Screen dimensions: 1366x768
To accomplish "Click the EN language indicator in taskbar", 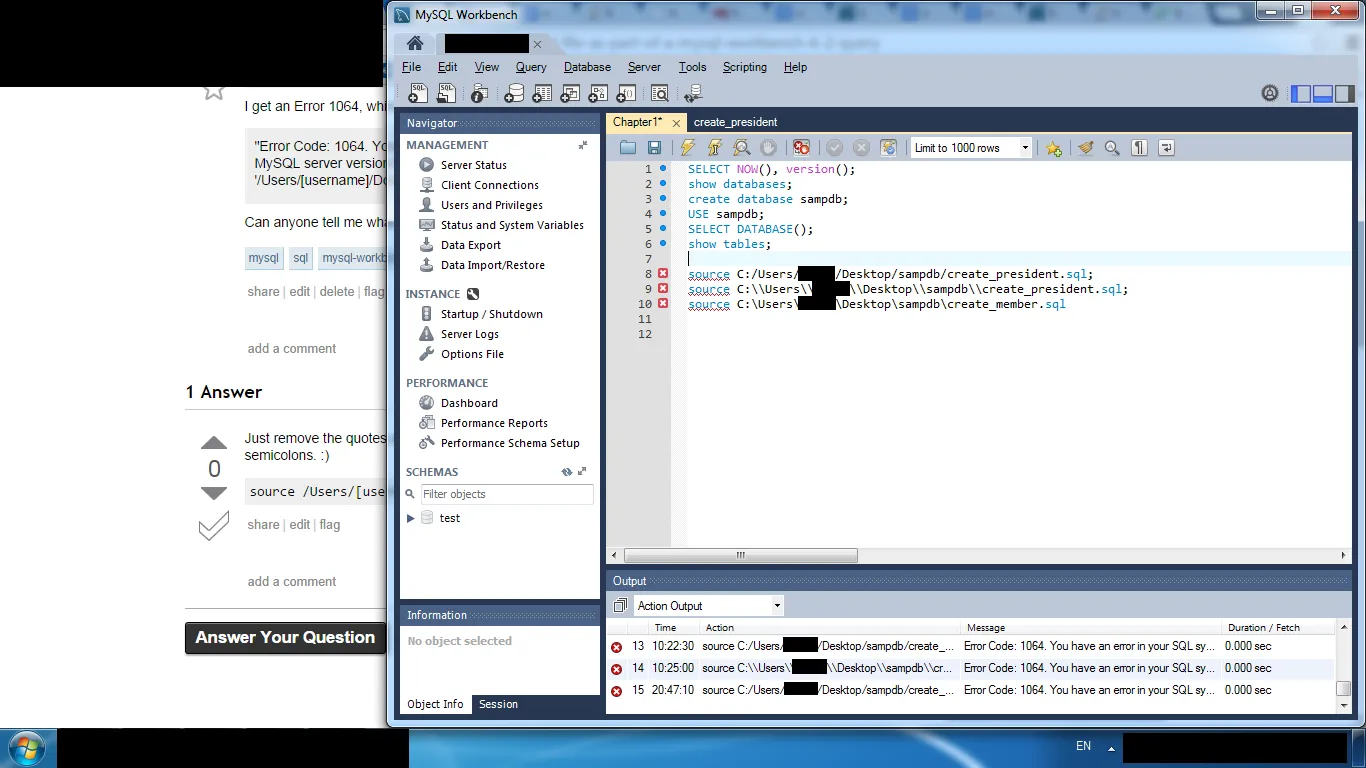I will (x=1083, y=746).
